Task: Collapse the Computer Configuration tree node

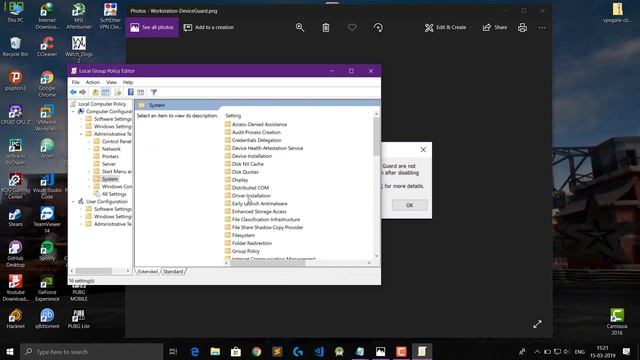Action: (x=73, y=111)
